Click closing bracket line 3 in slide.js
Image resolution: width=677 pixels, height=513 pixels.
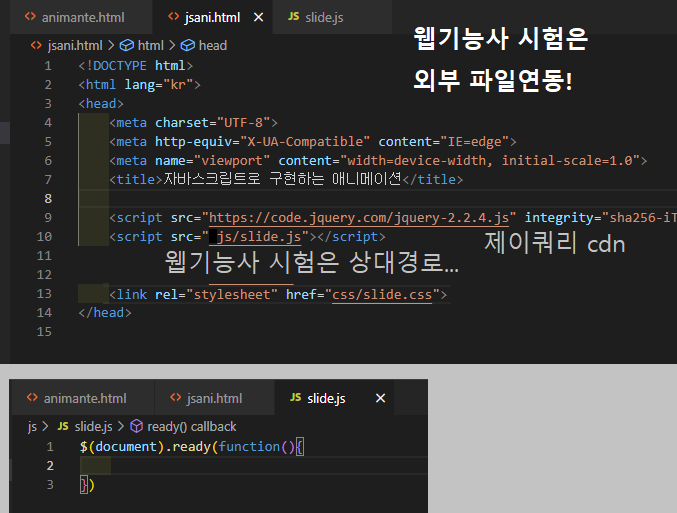pyautogui.click(x=87, y=484)
